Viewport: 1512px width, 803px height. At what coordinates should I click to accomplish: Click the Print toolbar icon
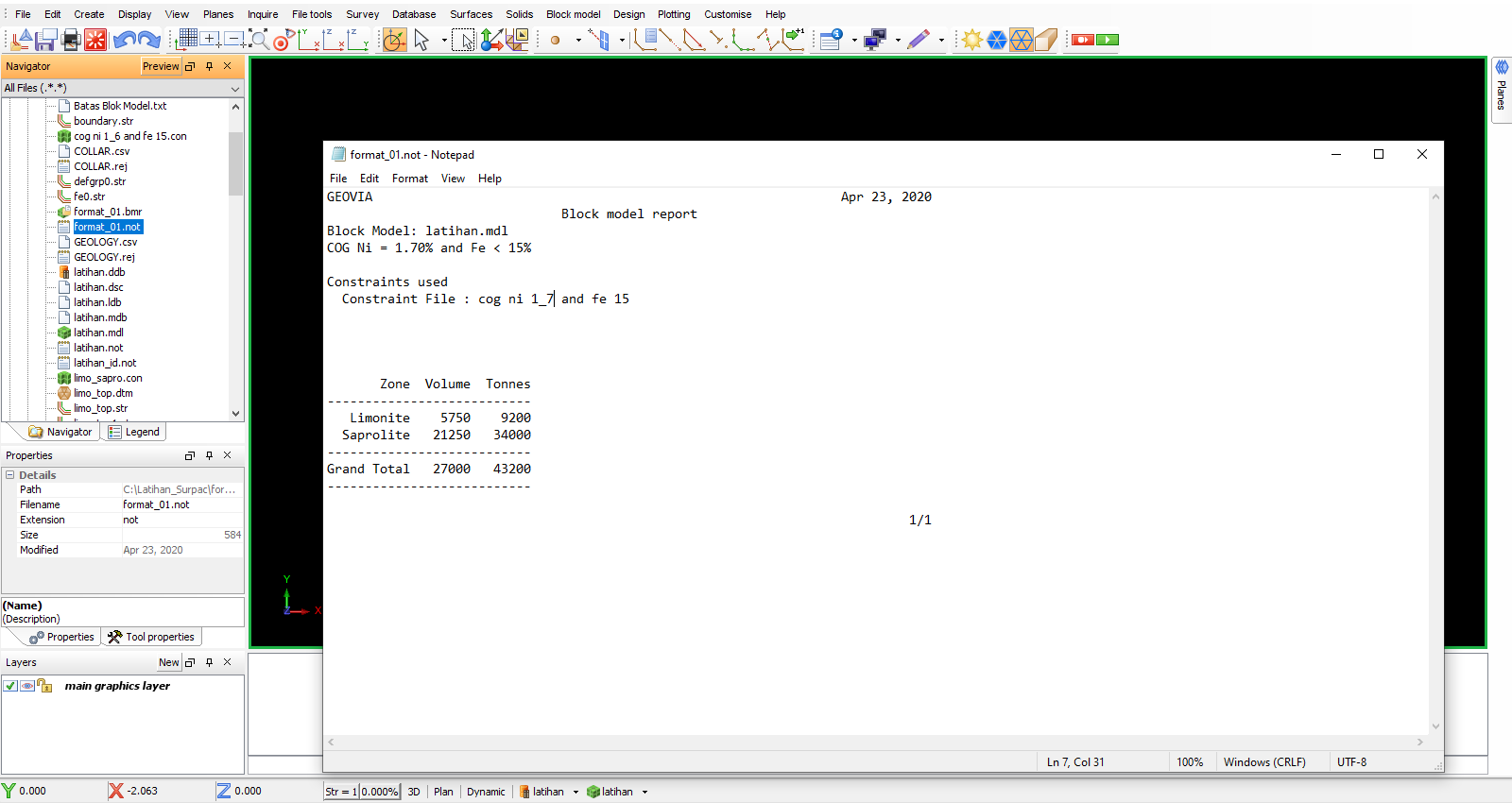click(71, 40)
